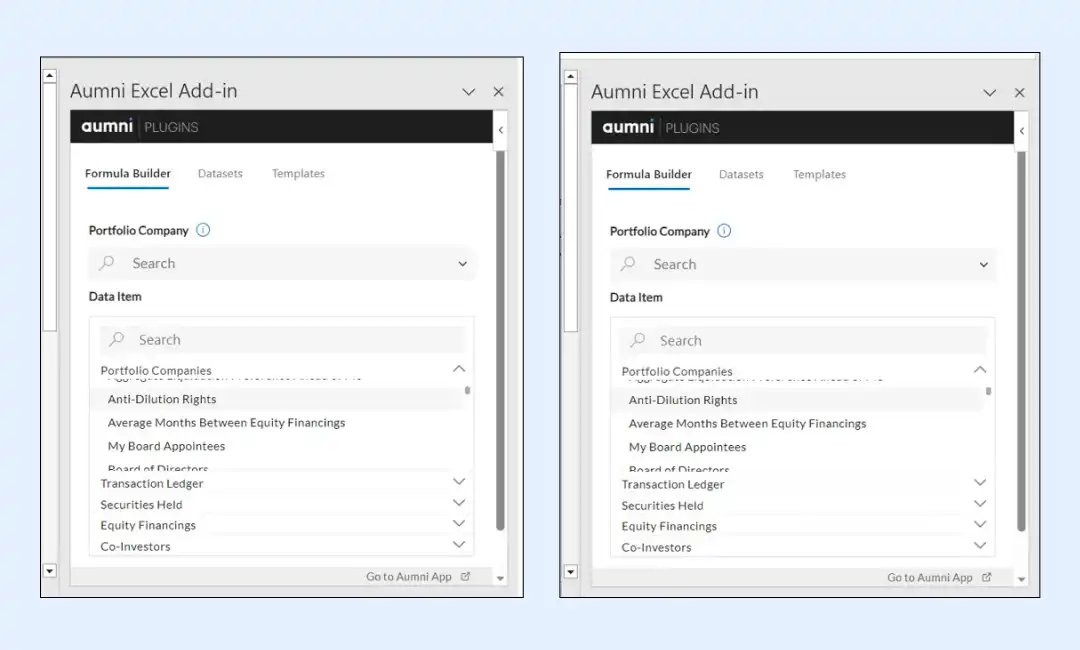The image size is (1080, 650).
Task: Click scroll-down arrow beside left Go to Aumni App
Action: (501, 578)
